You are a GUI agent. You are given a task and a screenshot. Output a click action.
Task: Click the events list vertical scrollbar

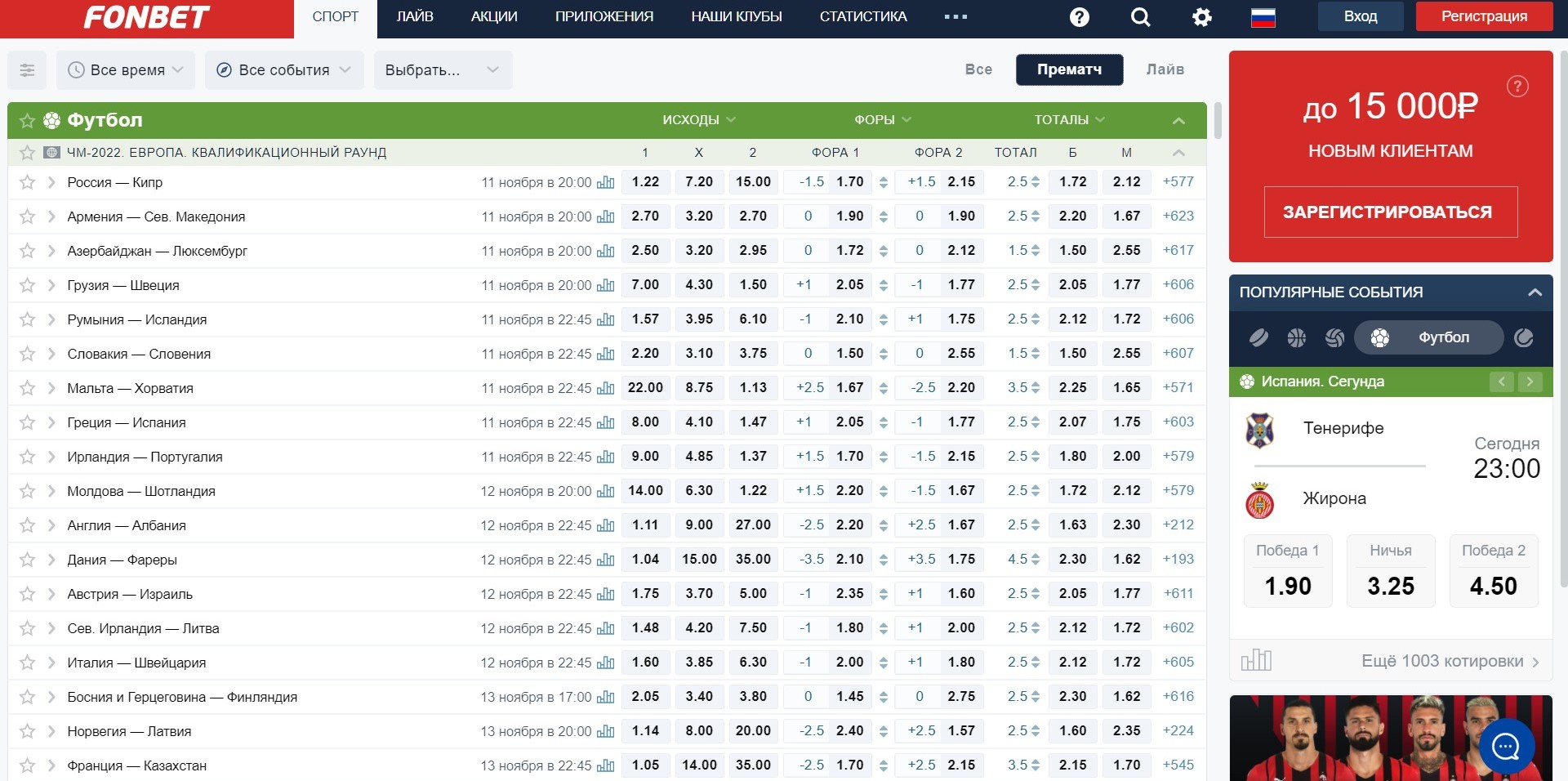point(1218,121)
